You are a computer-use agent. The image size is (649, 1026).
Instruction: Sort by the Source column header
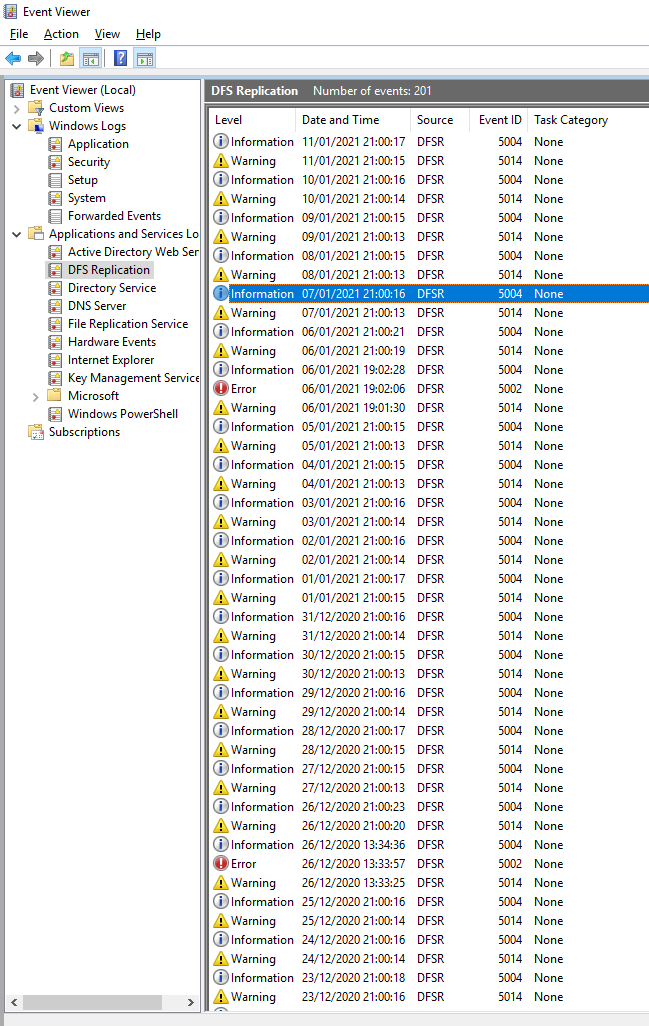pyautogui.click(x=440, y=120)
